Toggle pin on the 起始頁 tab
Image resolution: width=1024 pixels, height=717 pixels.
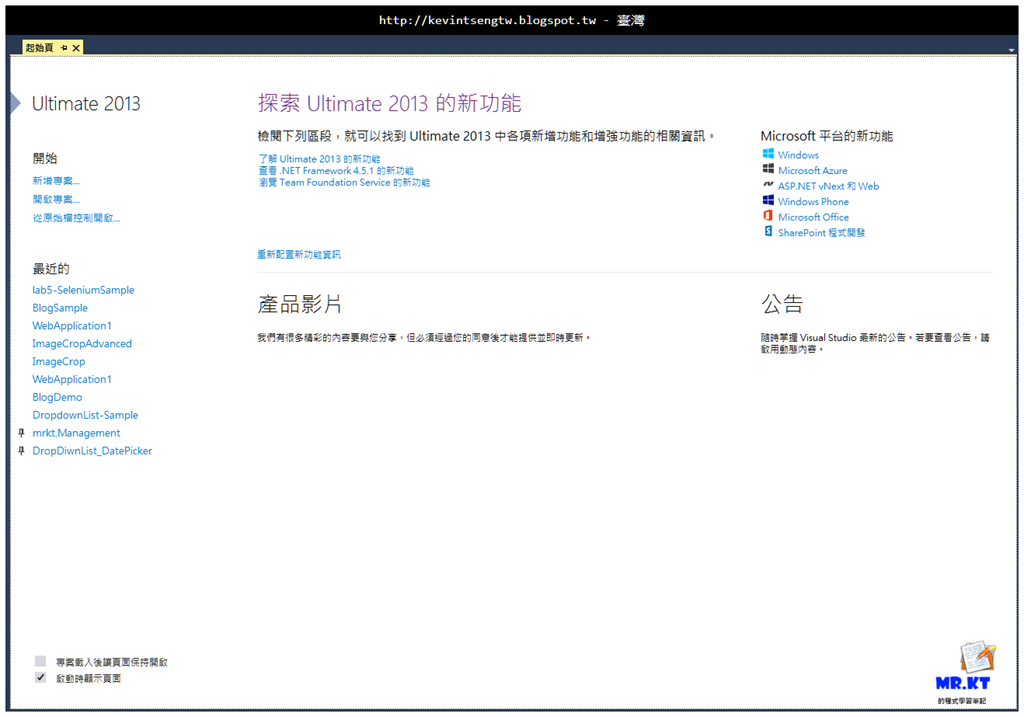(x=64, y=48)
